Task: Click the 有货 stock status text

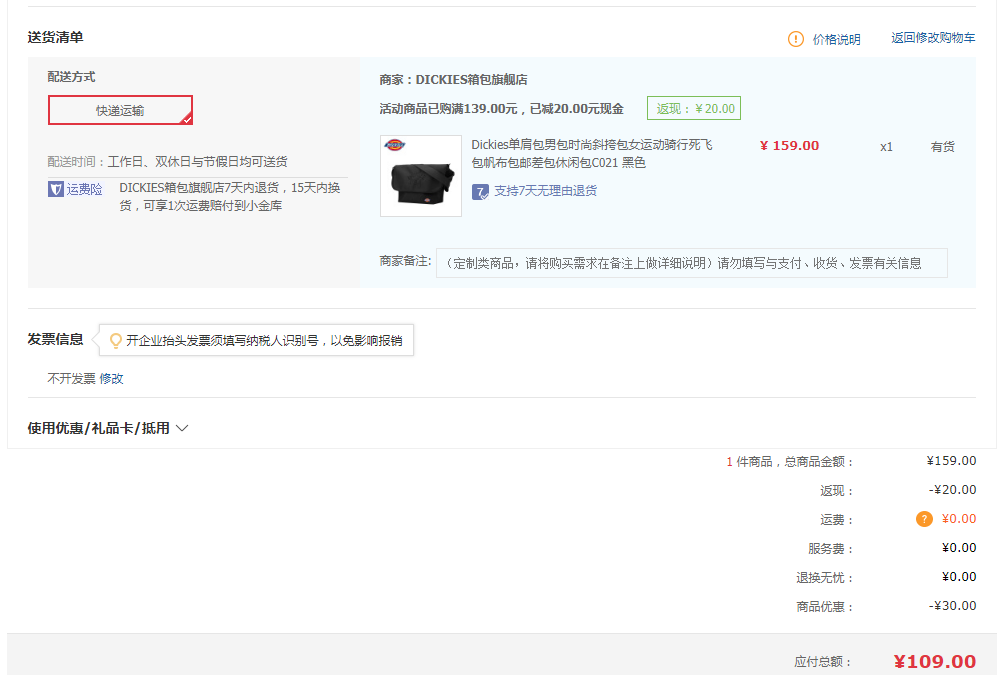Action: (943, 147)
